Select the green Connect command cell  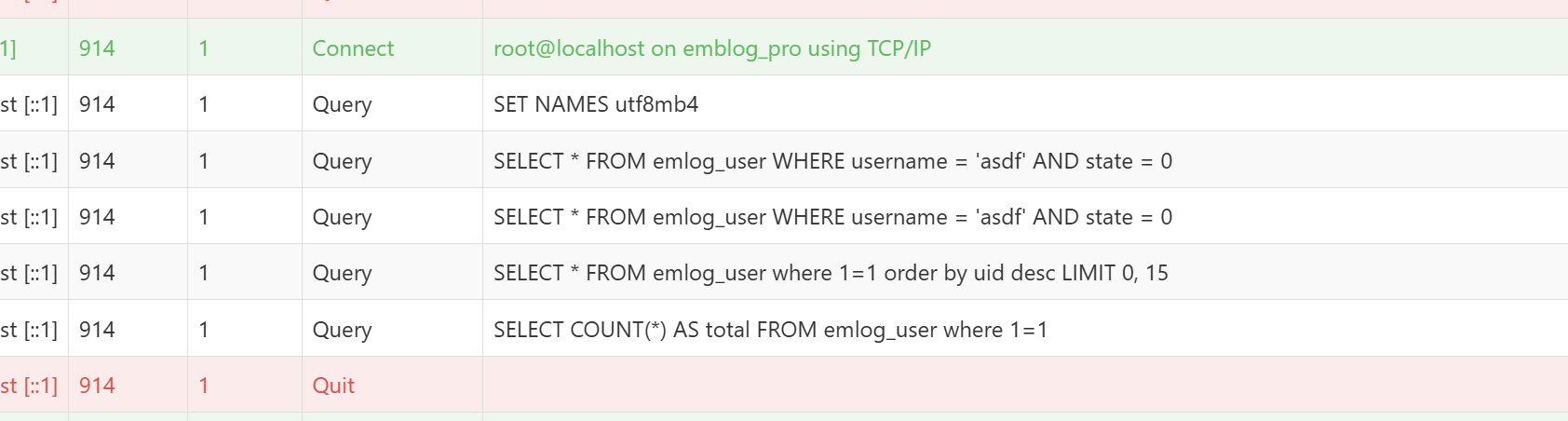tap(353, 48)
